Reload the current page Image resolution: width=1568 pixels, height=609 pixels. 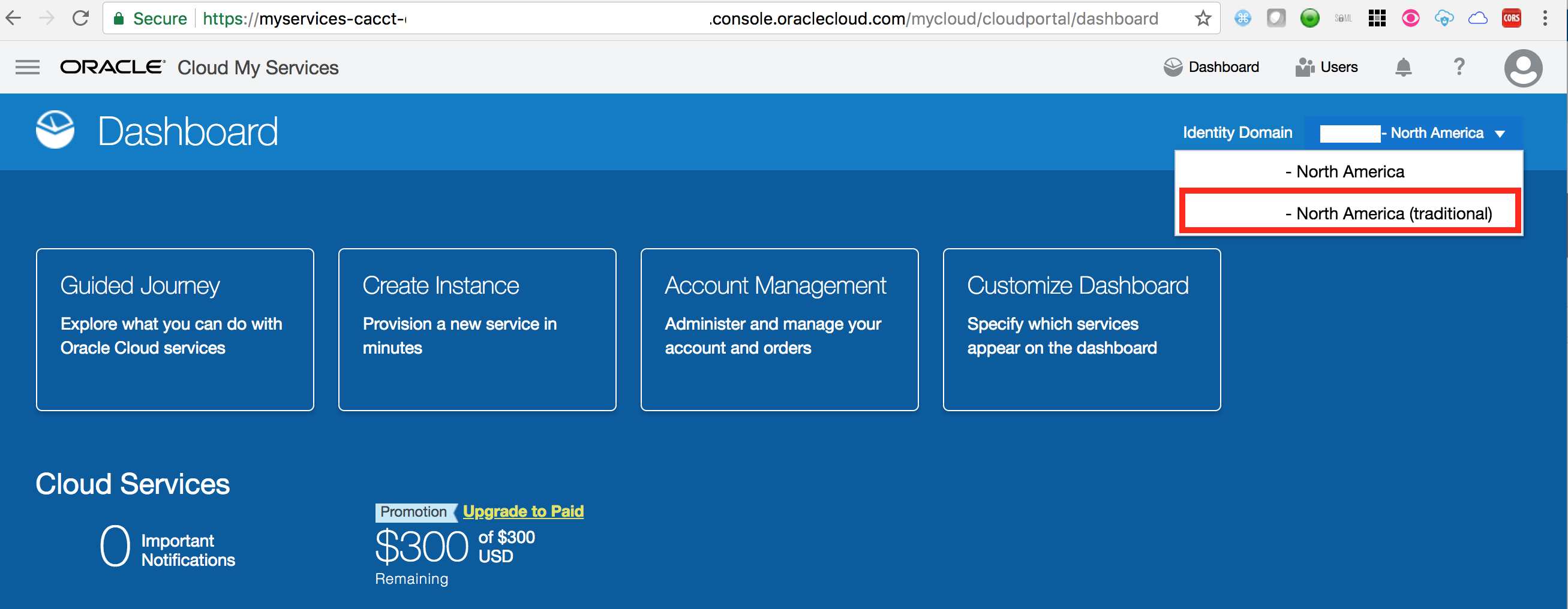[x=80, y=18]
